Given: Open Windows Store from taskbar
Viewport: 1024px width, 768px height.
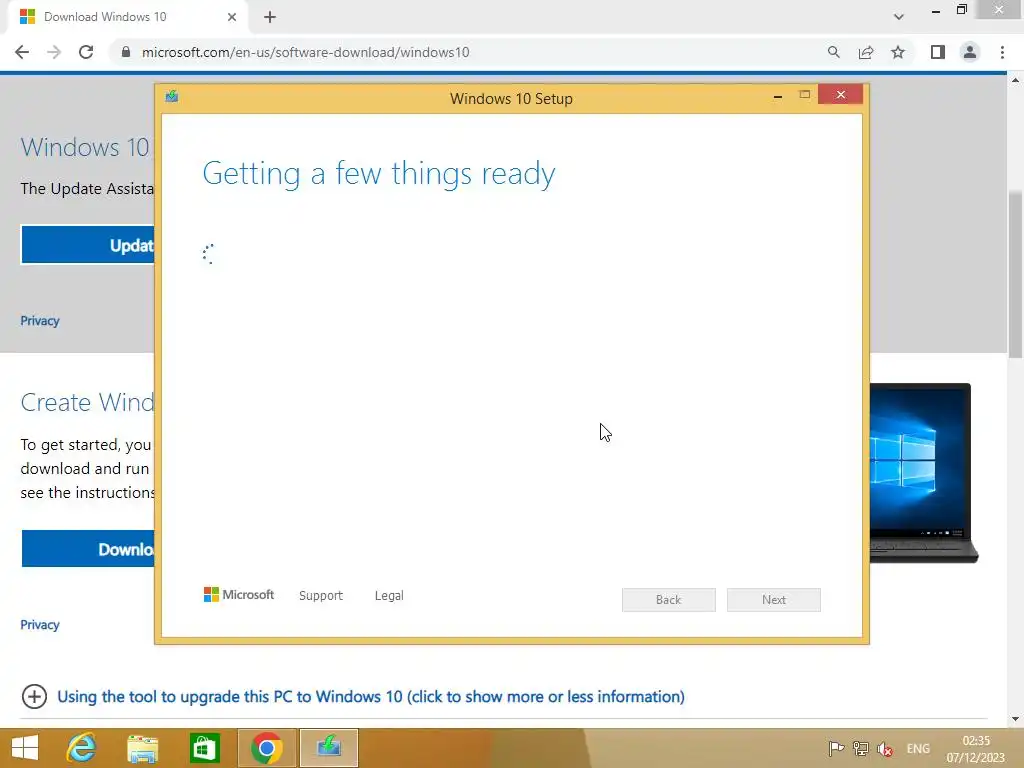Looking at the screenshot, I should click(x=204, y=748).
